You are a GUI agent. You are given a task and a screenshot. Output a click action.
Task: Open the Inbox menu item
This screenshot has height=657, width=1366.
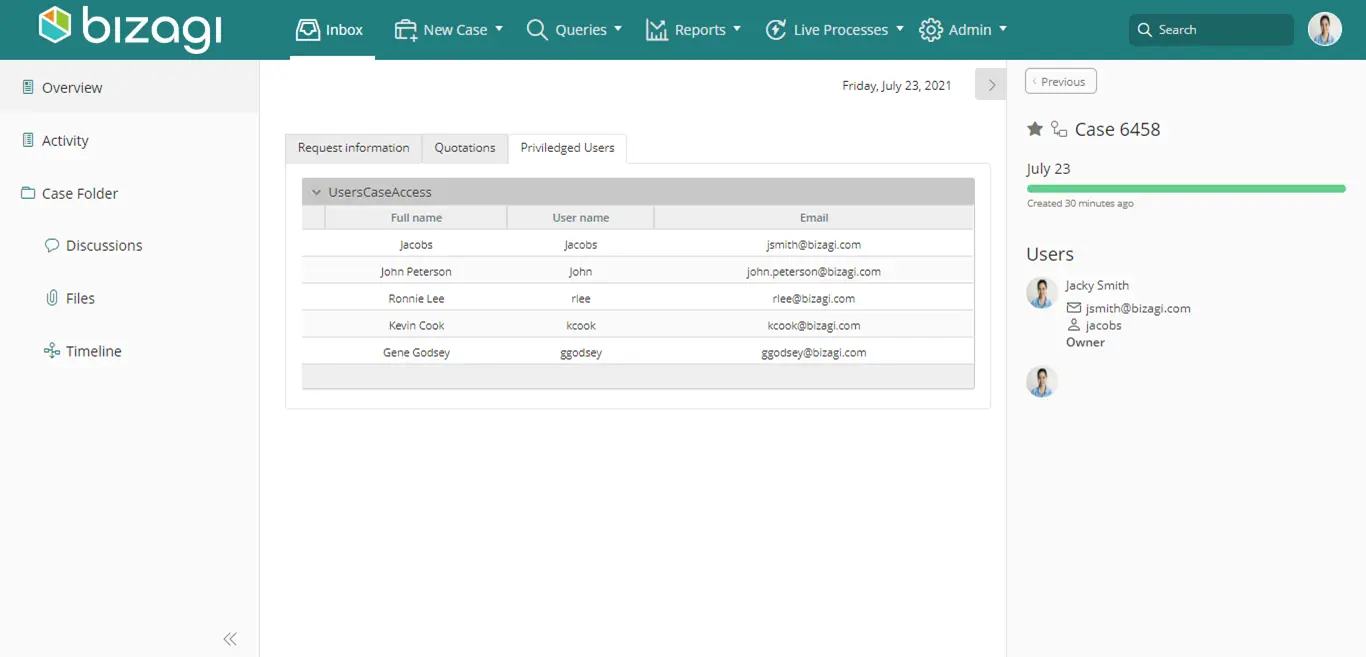331,30
